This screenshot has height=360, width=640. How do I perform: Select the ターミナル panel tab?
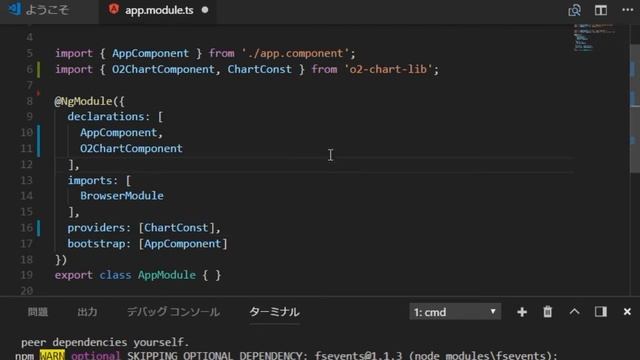274,312
